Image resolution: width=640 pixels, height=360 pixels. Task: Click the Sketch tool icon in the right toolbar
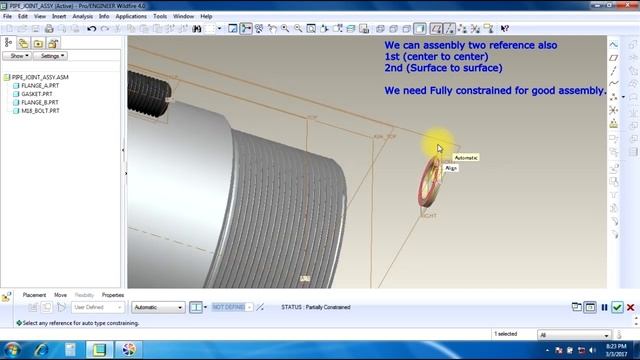point(613,44)
